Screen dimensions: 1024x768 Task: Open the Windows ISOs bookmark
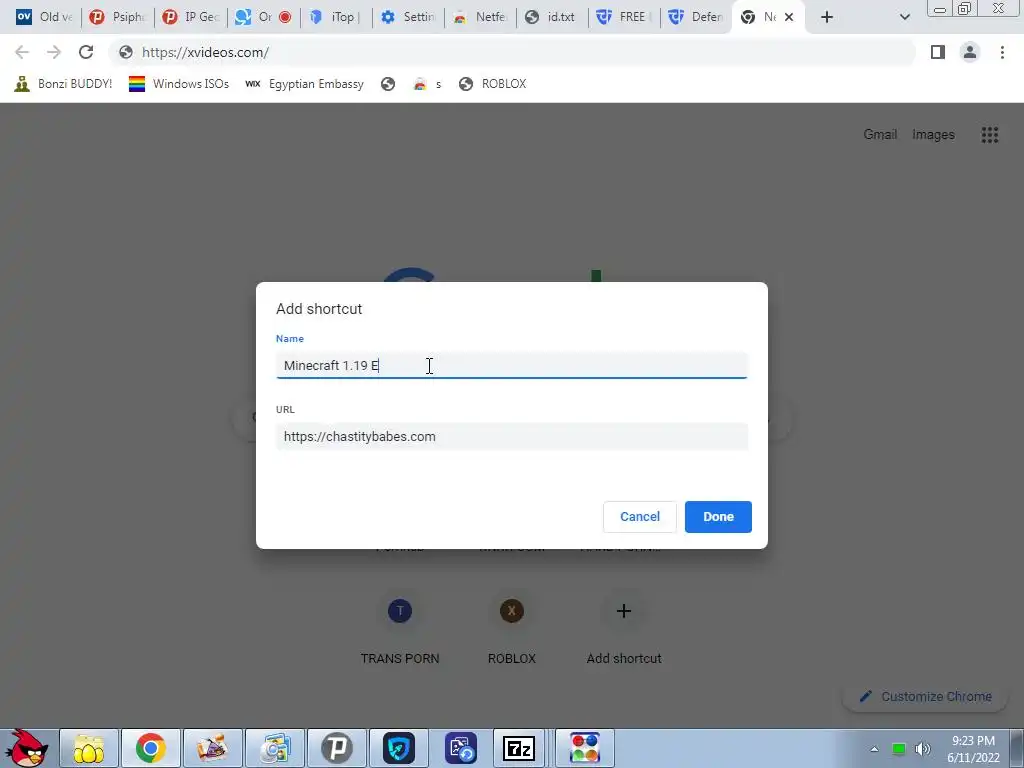(x=179, y=84)
